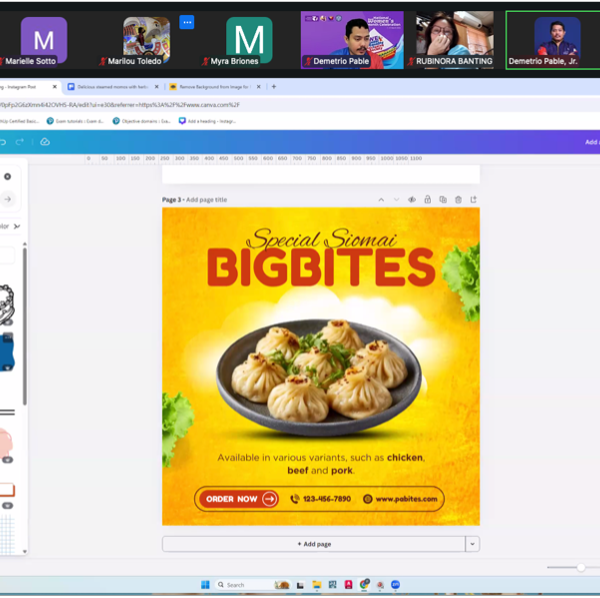Switch to the Delicious steamed momos tab
The width and height of the screenshot is (600, 598).
(113, 87)
